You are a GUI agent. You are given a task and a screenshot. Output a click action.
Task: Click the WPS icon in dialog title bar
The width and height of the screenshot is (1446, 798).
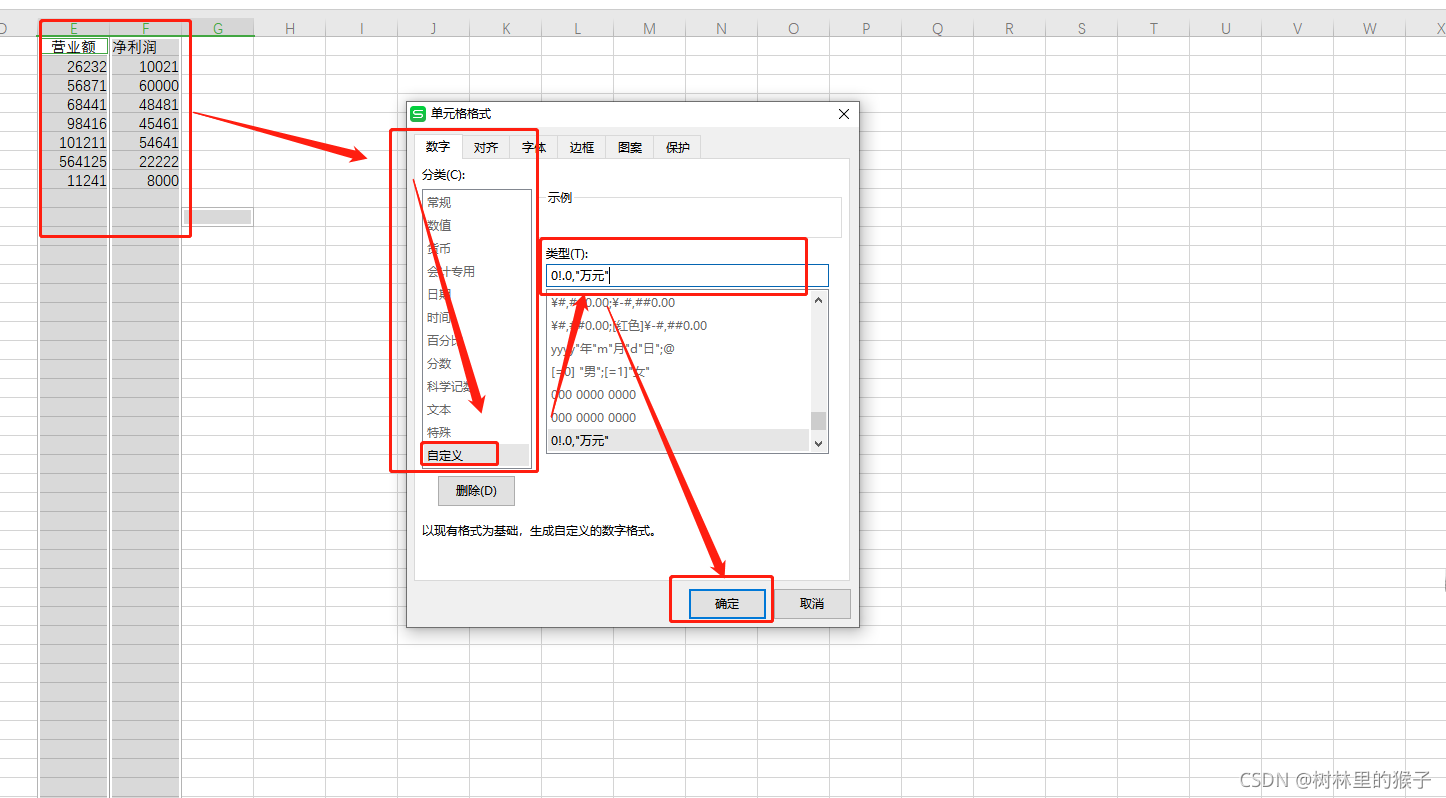418,114
